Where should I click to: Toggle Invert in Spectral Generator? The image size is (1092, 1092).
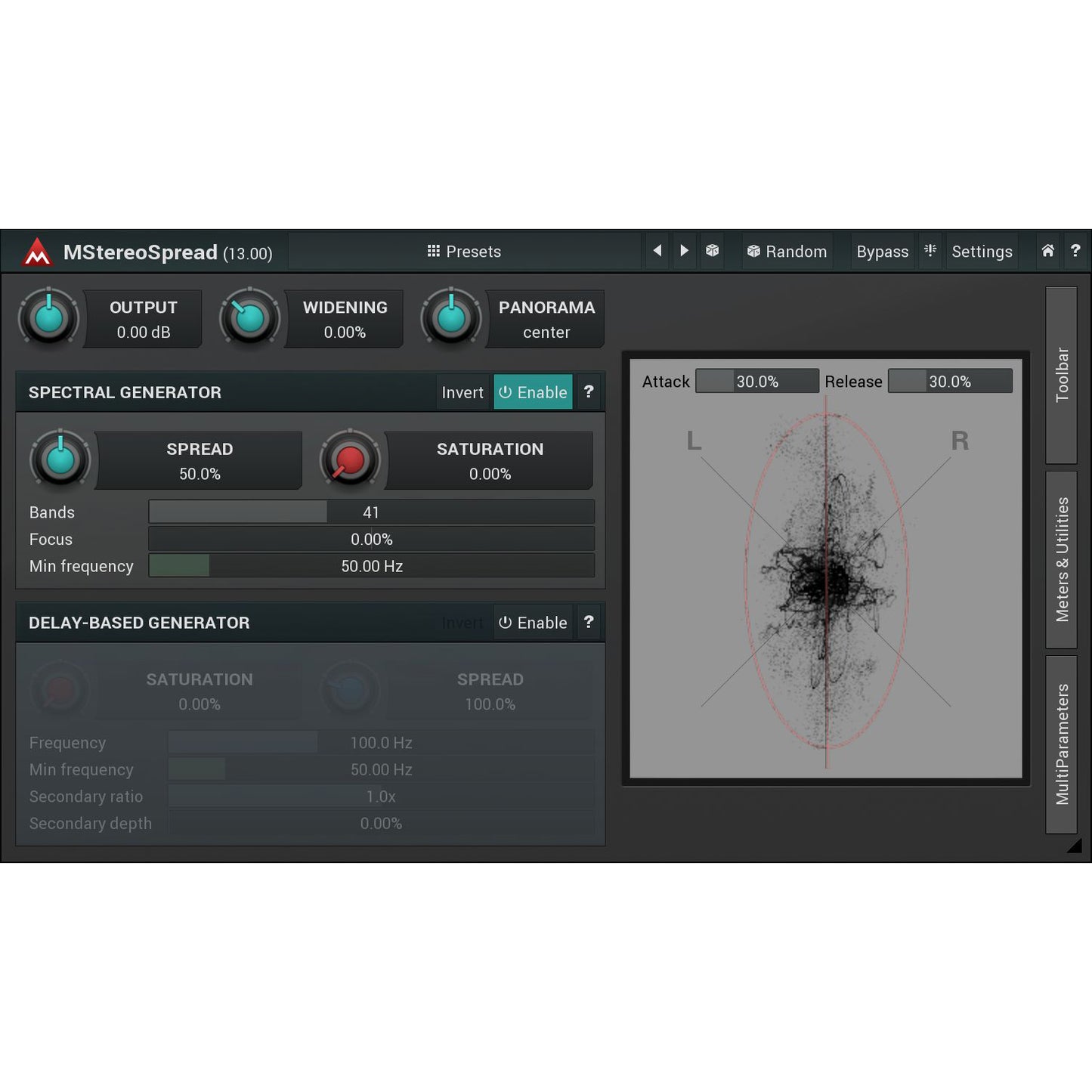[462, 392]
